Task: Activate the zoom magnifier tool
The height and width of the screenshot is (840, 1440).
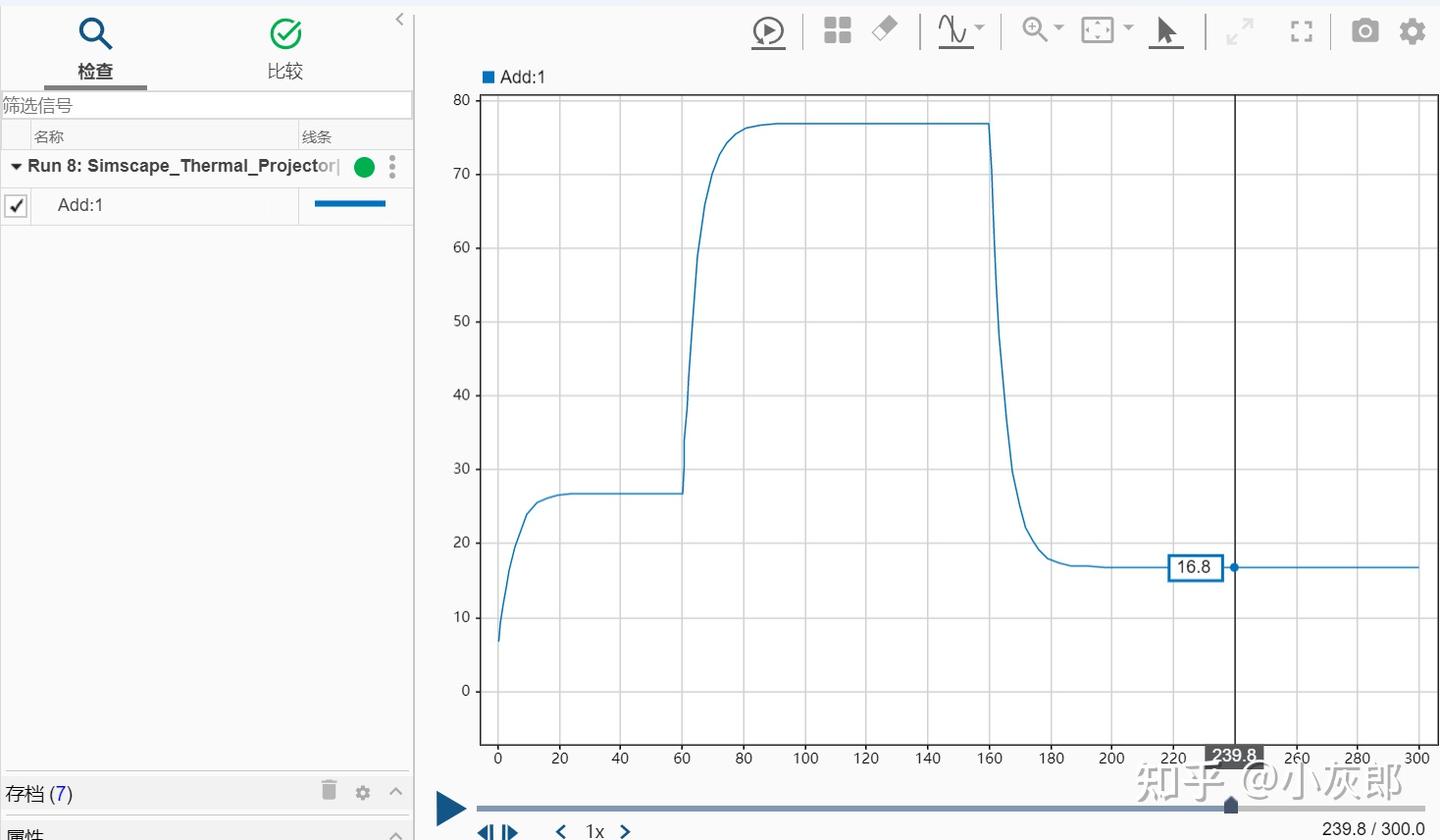Action: [1033, 30]
